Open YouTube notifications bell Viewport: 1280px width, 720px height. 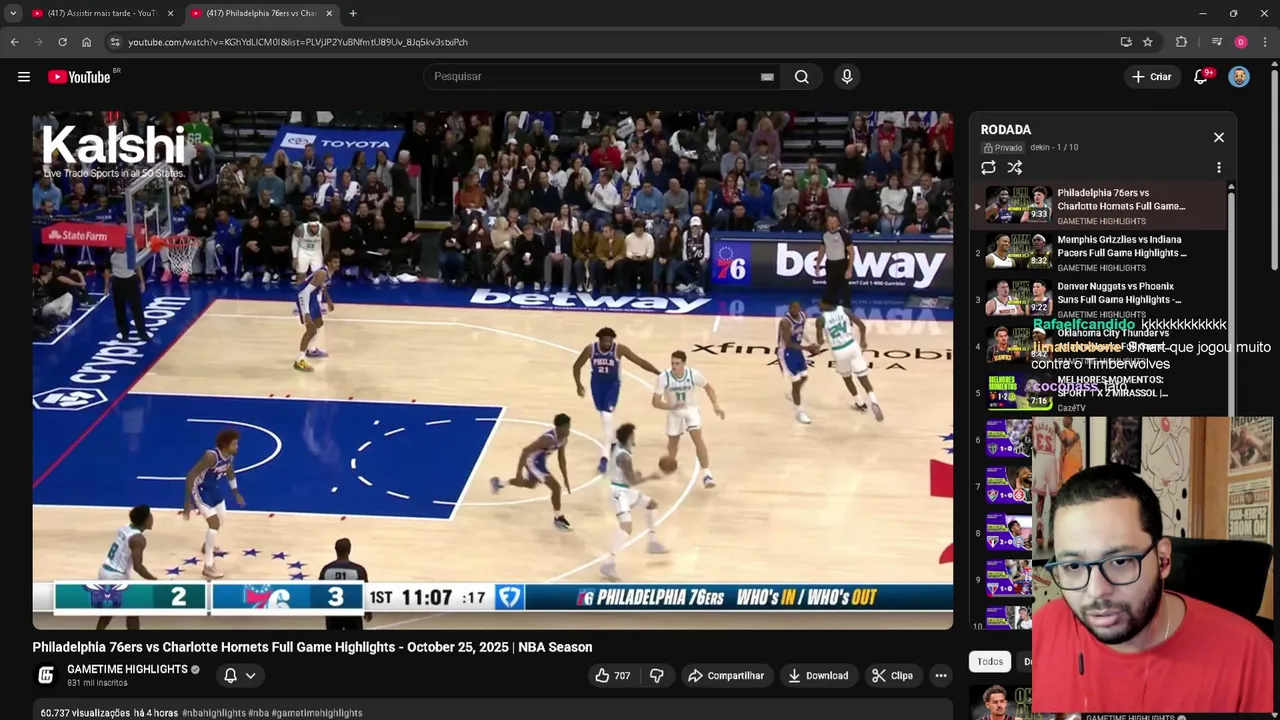1201,77
